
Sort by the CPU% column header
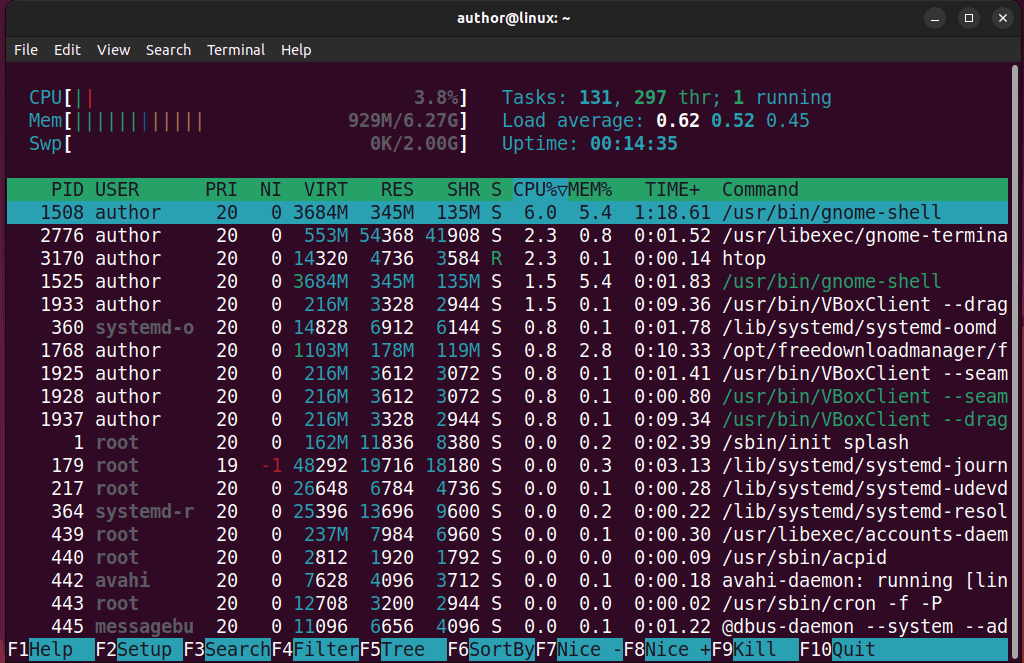click(x=539, y=189)
